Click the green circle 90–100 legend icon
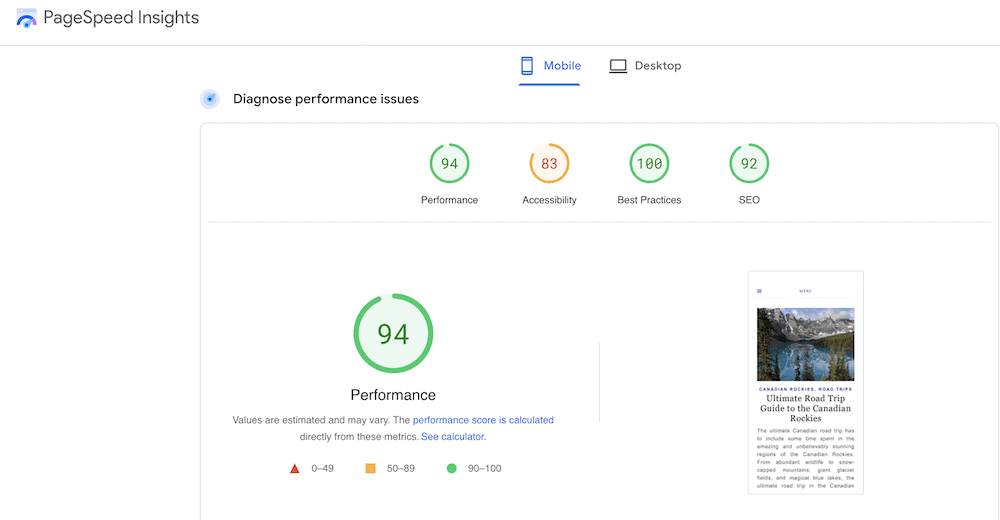Screen dimensions: 1000x520 [x=452, y=468]
